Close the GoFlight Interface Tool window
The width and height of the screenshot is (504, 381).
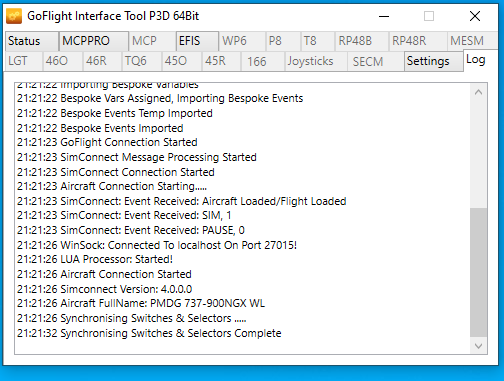click(x=475, y=16)
